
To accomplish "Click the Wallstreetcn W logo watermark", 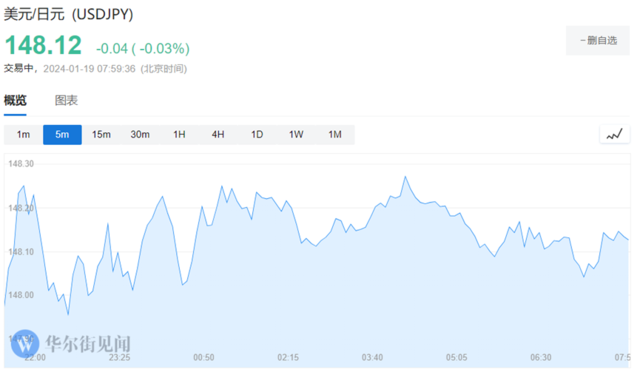I will pyautogui.click(x=25, y=344).
